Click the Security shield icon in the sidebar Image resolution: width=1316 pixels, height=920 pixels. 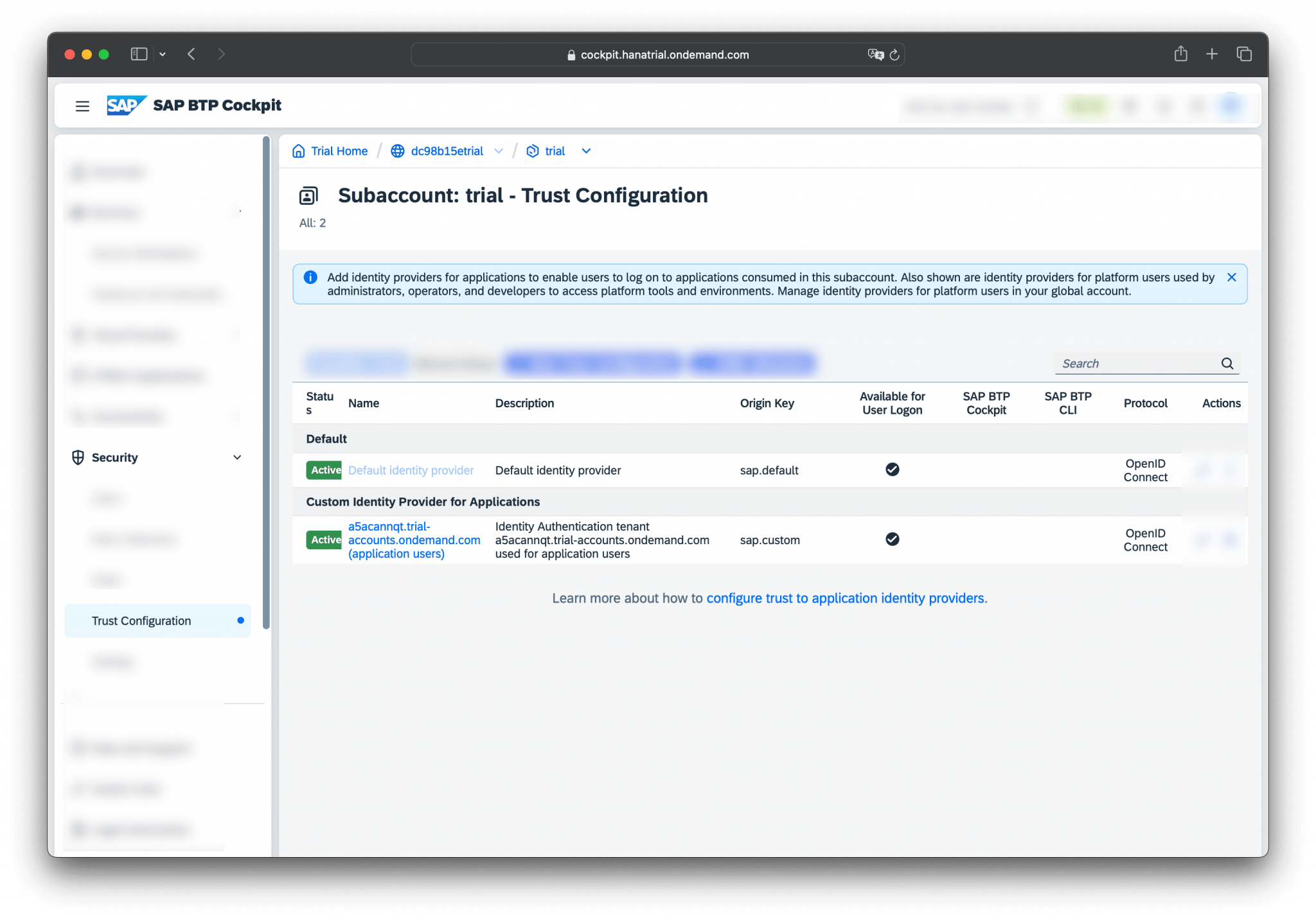(77, 457)
